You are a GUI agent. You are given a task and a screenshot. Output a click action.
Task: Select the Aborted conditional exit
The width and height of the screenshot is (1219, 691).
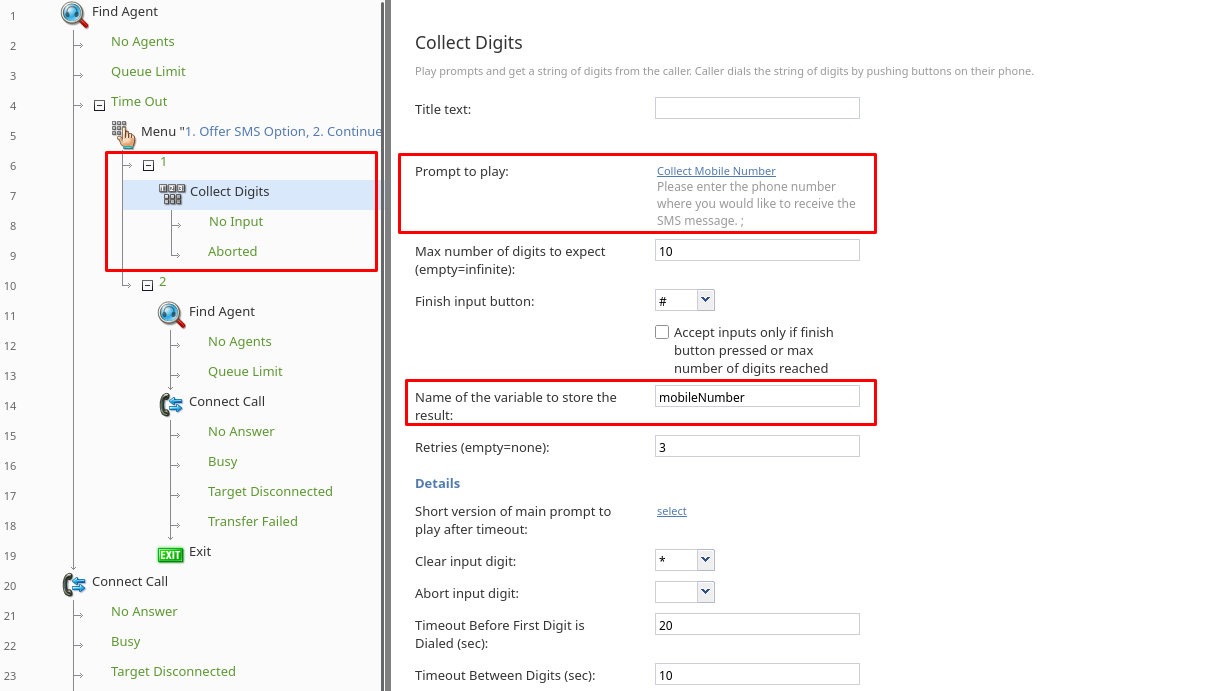click(232, 252)
